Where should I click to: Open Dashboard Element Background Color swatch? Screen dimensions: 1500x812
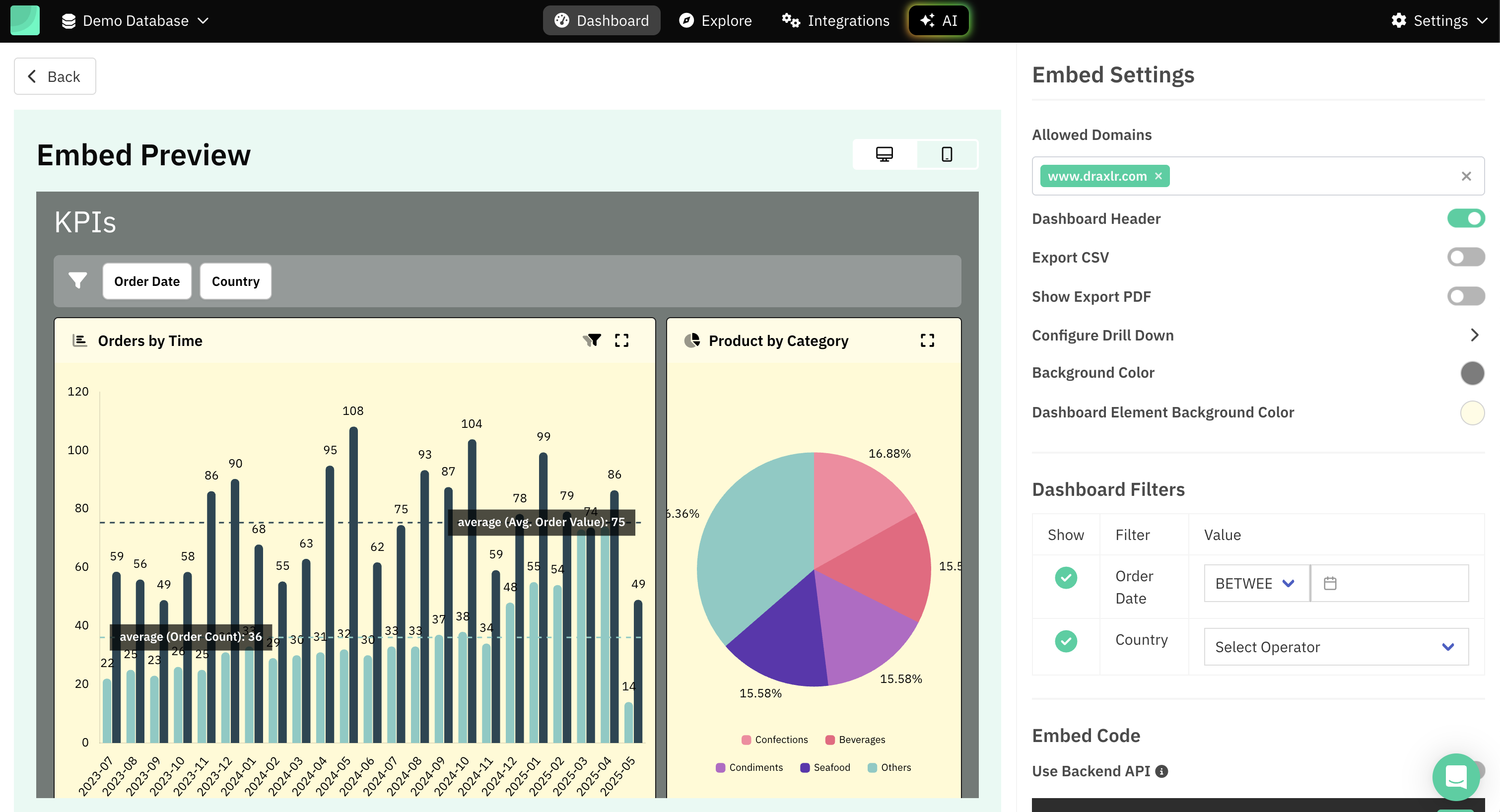click(x=1472, y=412)
